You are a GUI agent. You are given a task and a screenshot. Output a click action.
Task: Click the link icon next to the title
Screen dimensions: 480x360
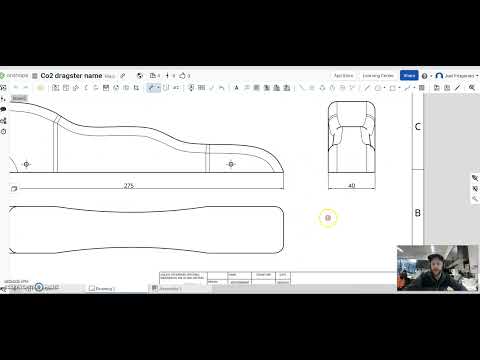tap(123, 76)
